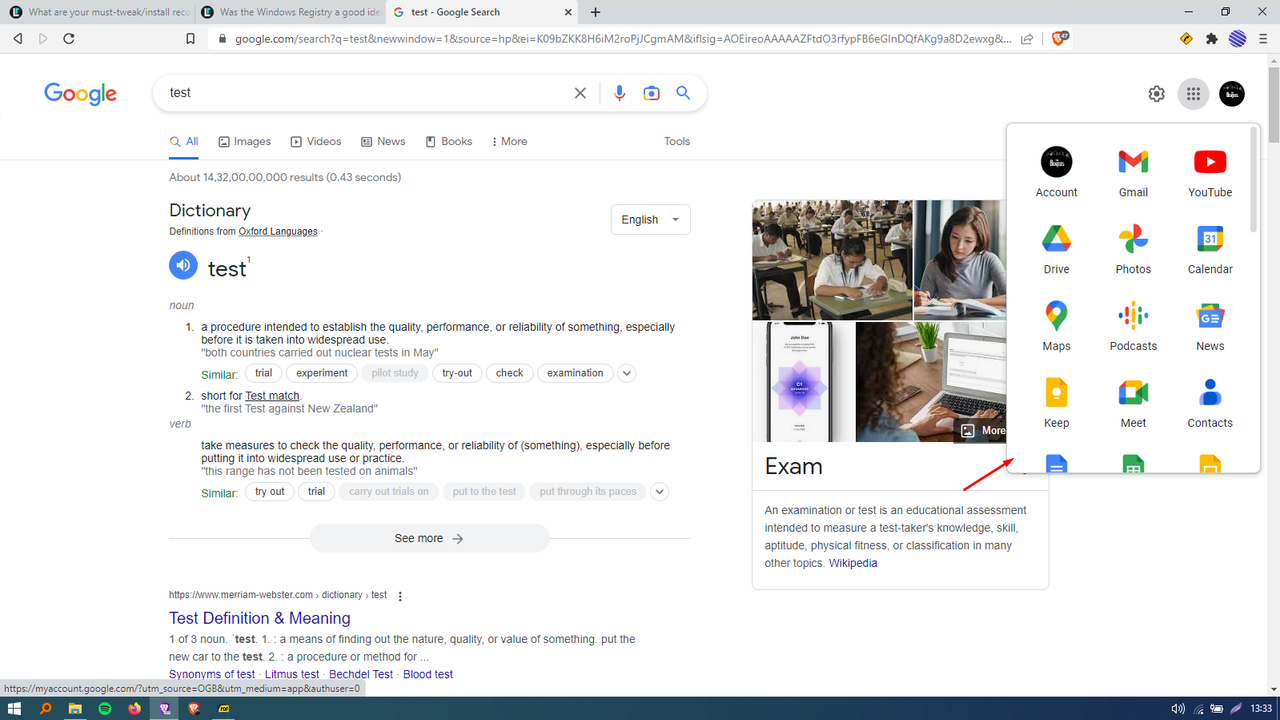Follow the Oxford Languages link

278,231
